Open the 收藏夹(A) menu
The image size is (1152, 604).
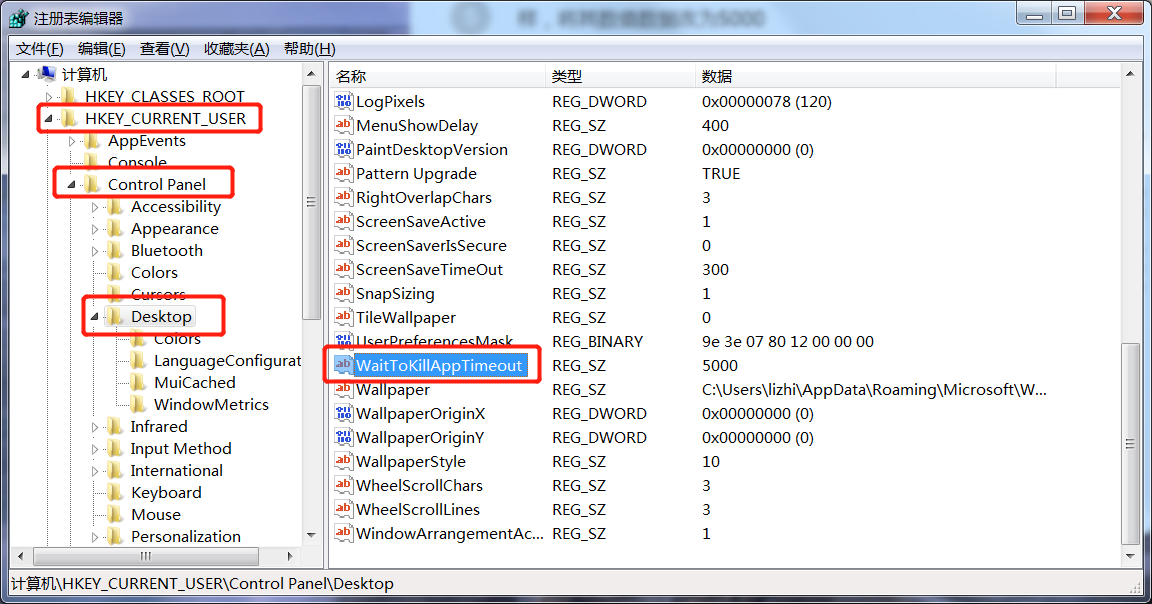click(x=237, y=49)
